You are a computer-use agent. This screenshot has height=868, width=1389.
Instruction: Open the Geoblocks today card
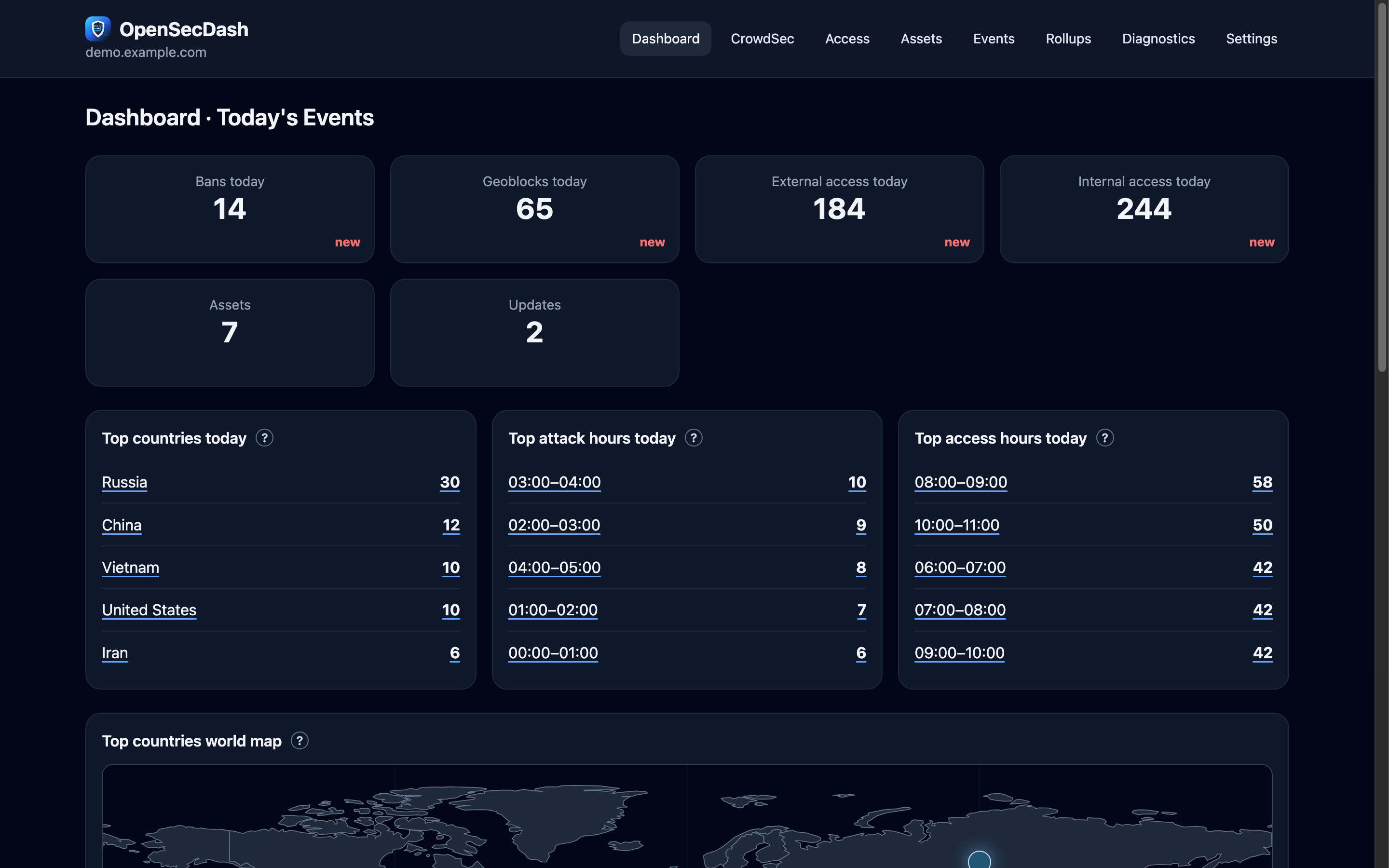tap(534, 209)
